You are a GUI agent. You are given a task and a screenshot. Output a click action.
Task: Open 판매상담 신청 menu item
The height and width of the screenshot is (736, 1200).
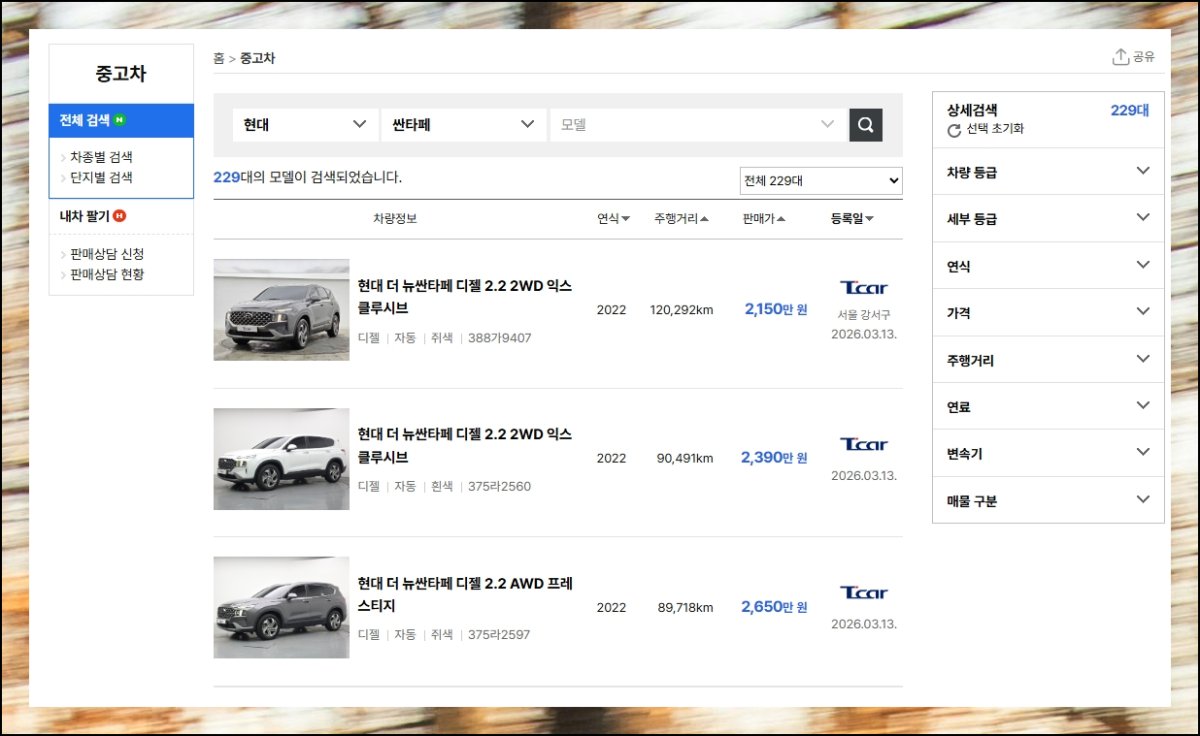point(107,254)
